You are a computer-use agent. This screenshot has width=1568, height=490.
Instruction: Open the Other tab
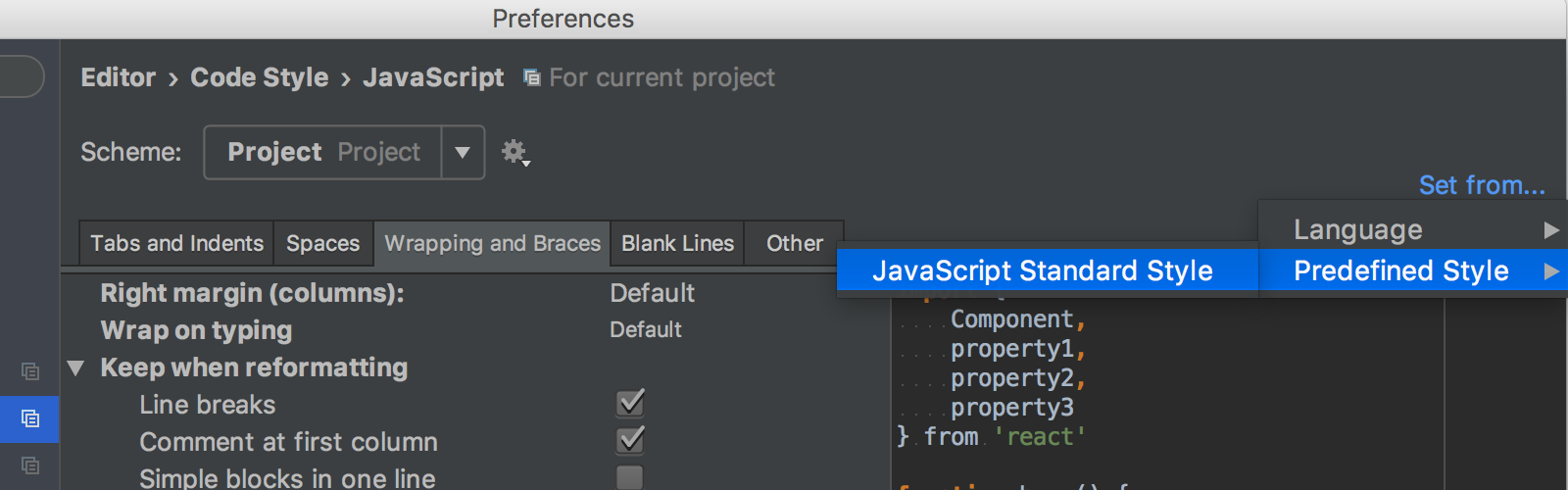[794, 243]
